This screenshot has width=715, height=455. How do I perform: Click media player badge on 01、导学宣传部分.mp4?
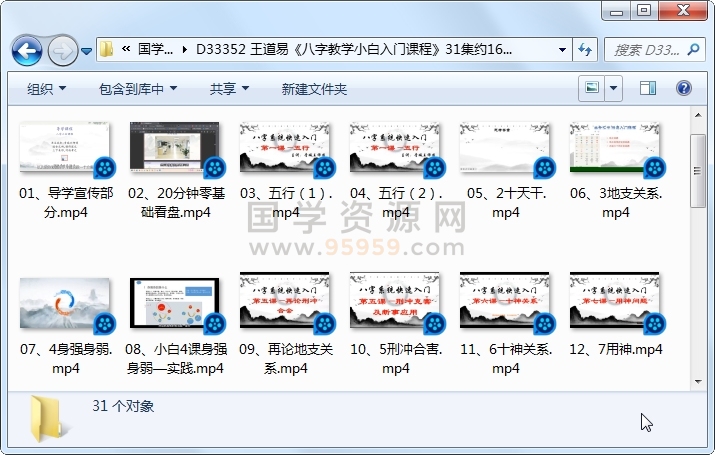tap(105, 168)
